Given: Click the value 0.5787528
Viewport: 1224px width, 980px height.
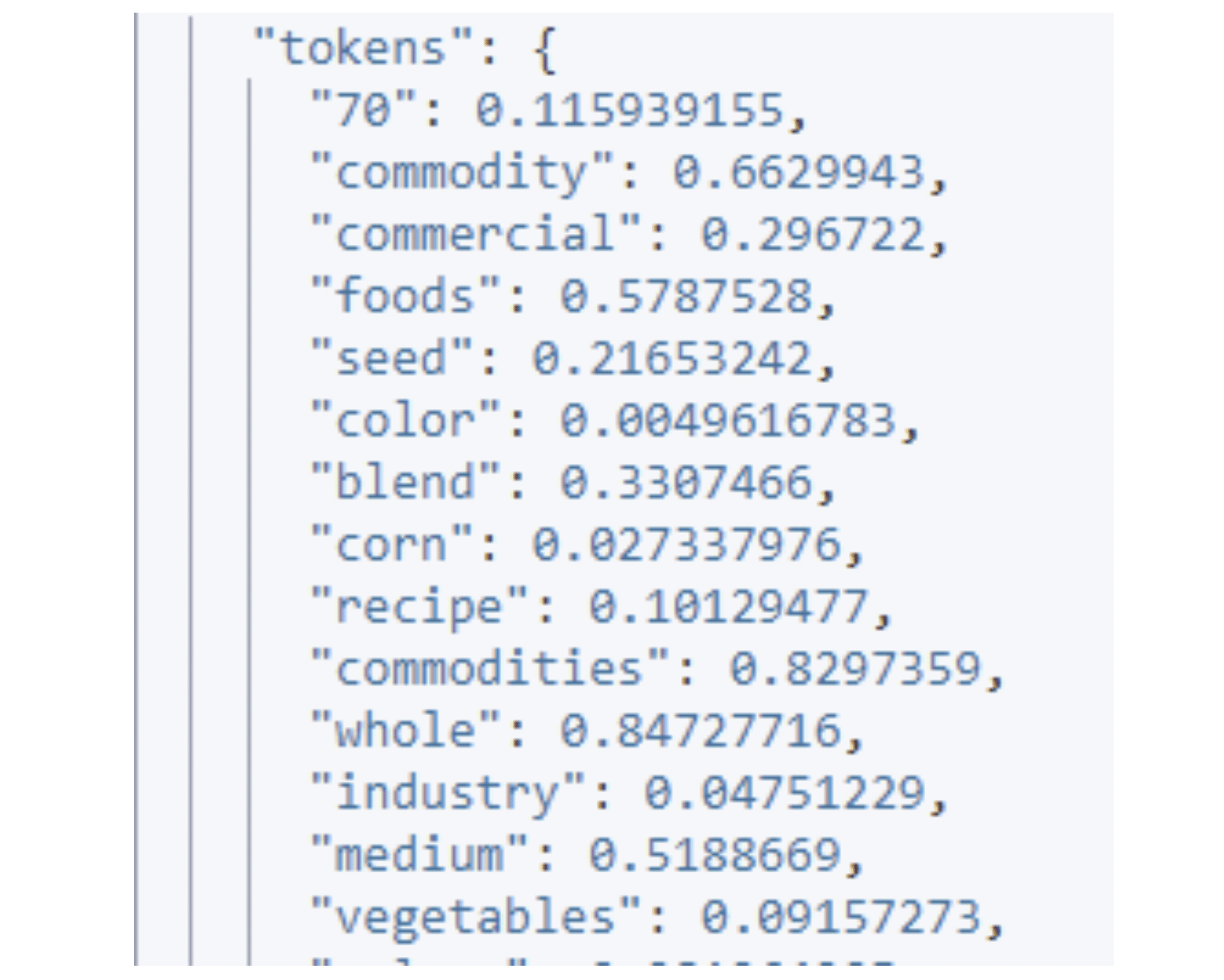Looking at the screenshot, I should pyautogui.click(x=687, y=296).
